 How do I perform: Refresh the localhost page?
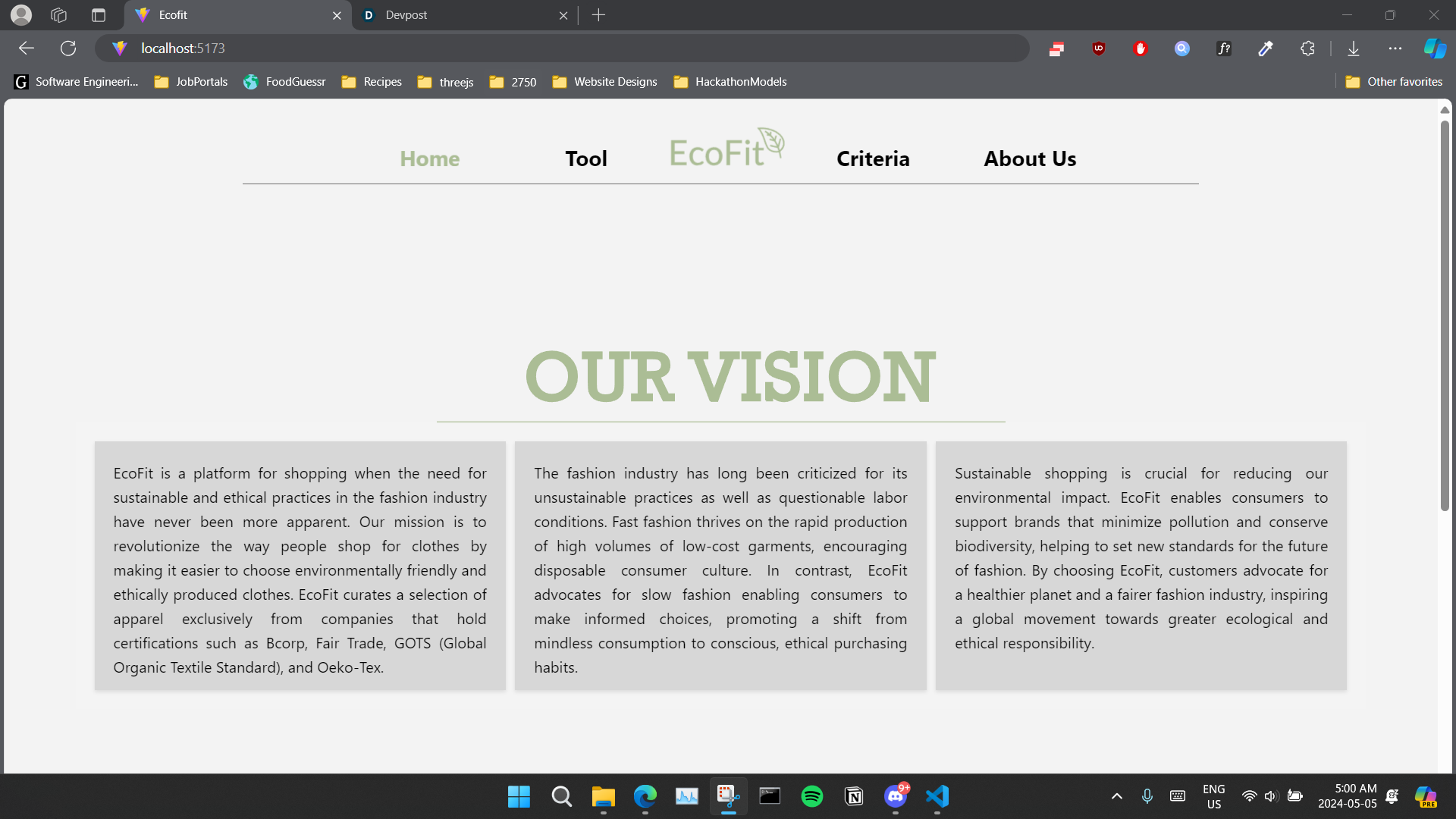point(68,49)
